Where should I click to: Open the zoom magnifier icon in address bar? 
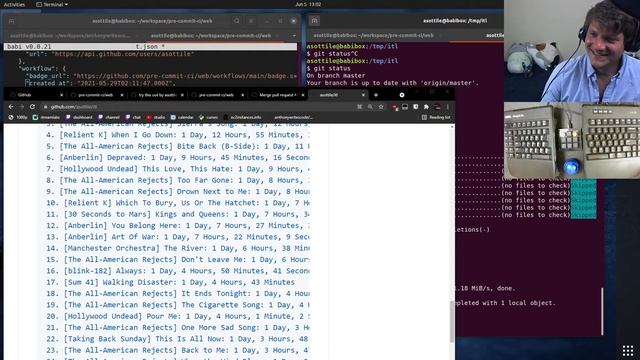tap(370, 107)
